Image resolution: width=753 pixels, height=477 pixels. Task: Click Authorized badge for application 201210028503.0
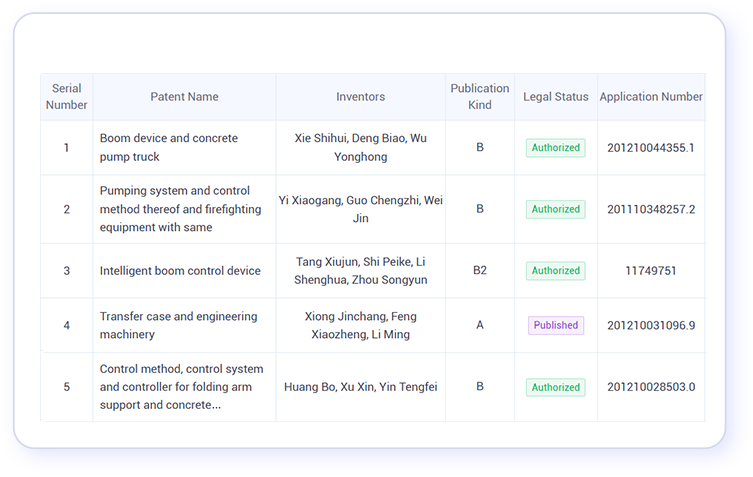tap(556, 387)
